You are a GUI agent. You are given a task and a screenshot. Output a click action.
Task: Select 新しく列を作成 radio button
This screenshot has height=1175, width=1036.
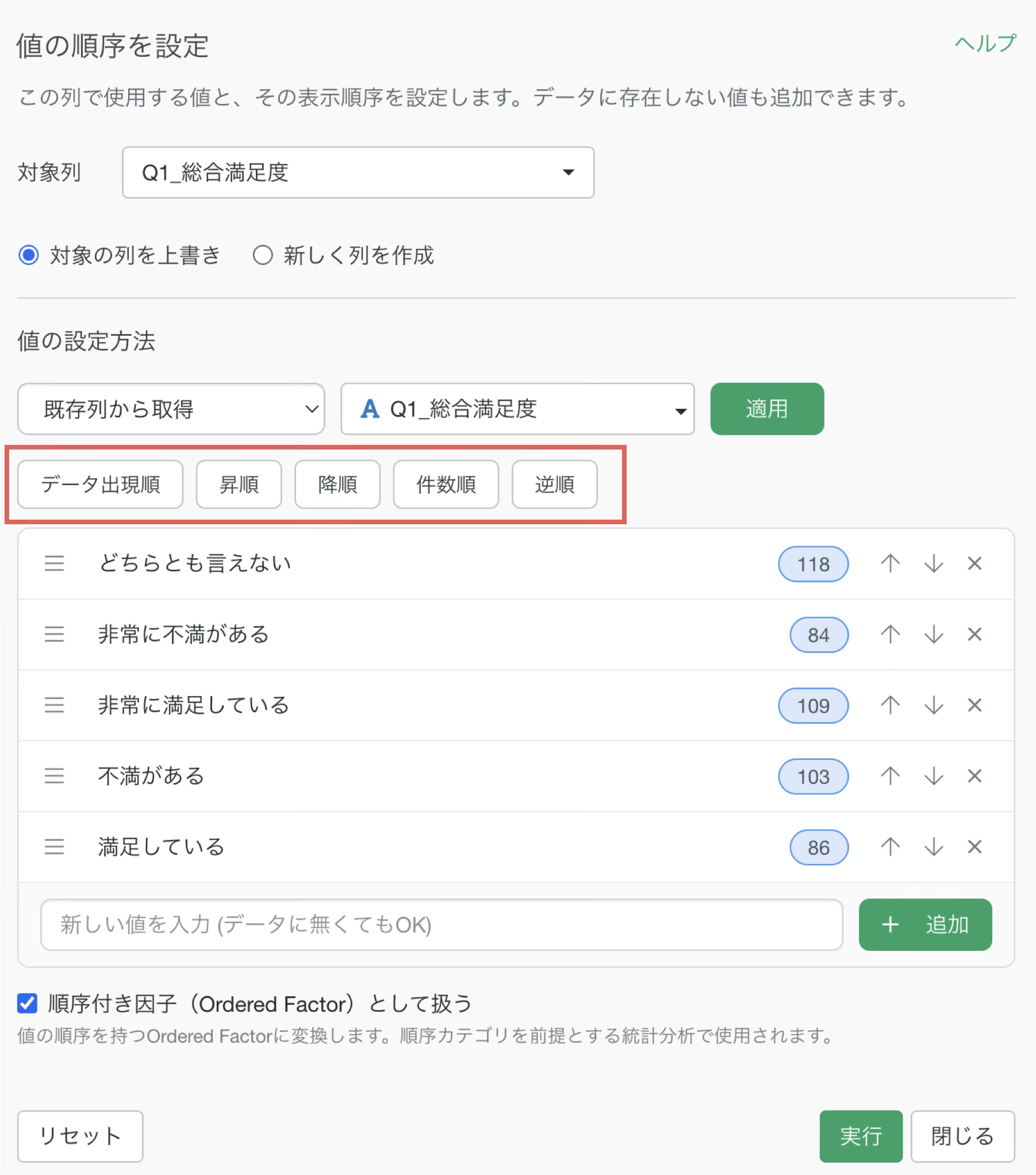tap(263, 255)
